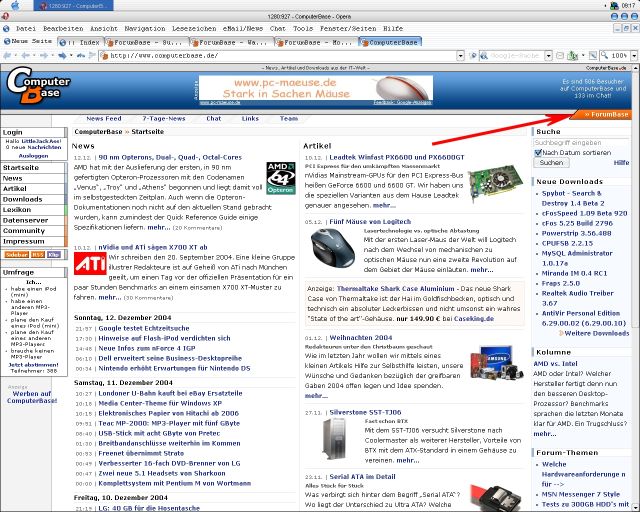Click the Neue Seite button

tap(28, 41)
